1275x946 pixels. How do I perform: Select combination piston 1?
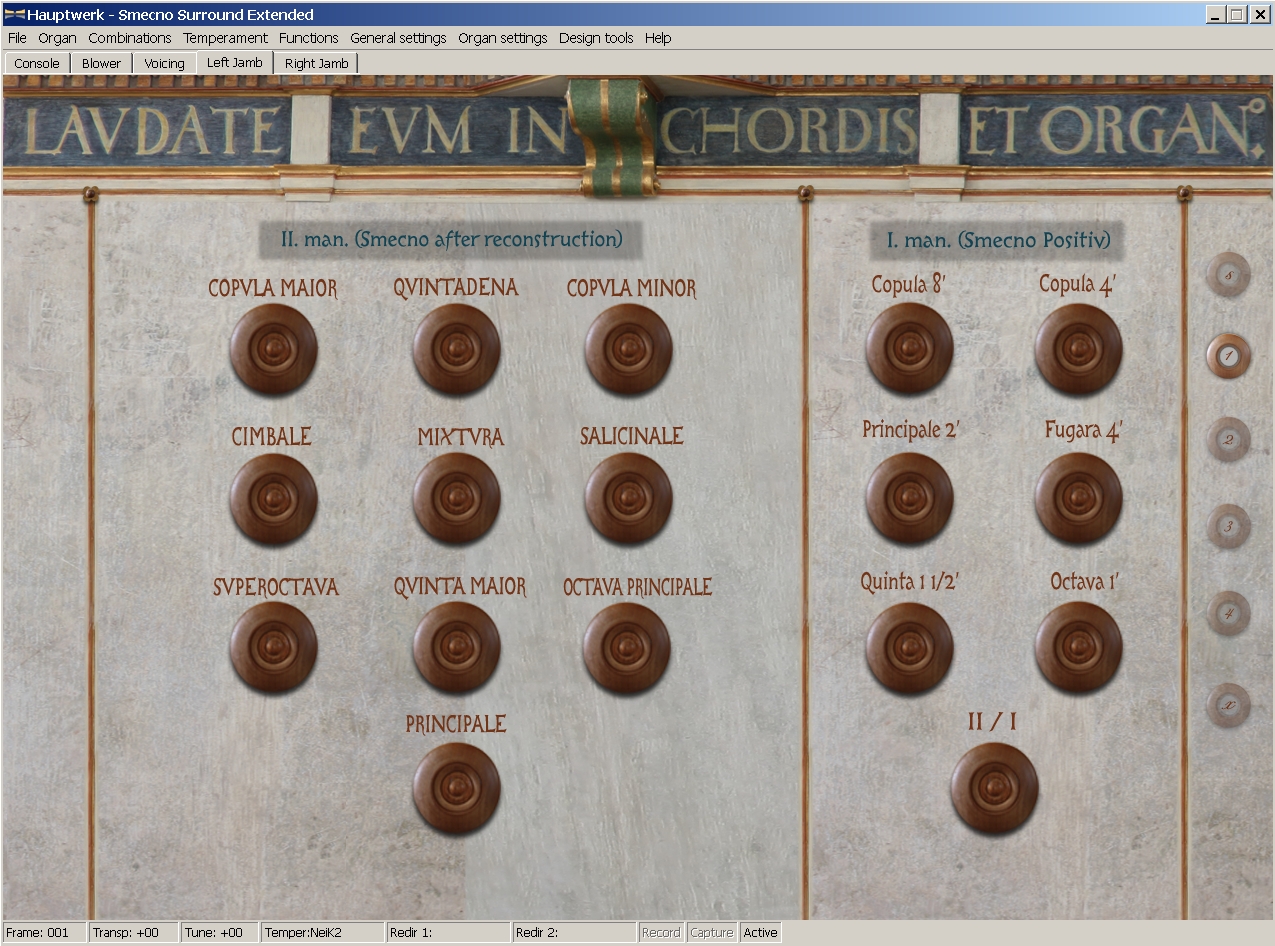pyautogui.click(x=1228, y=355)
